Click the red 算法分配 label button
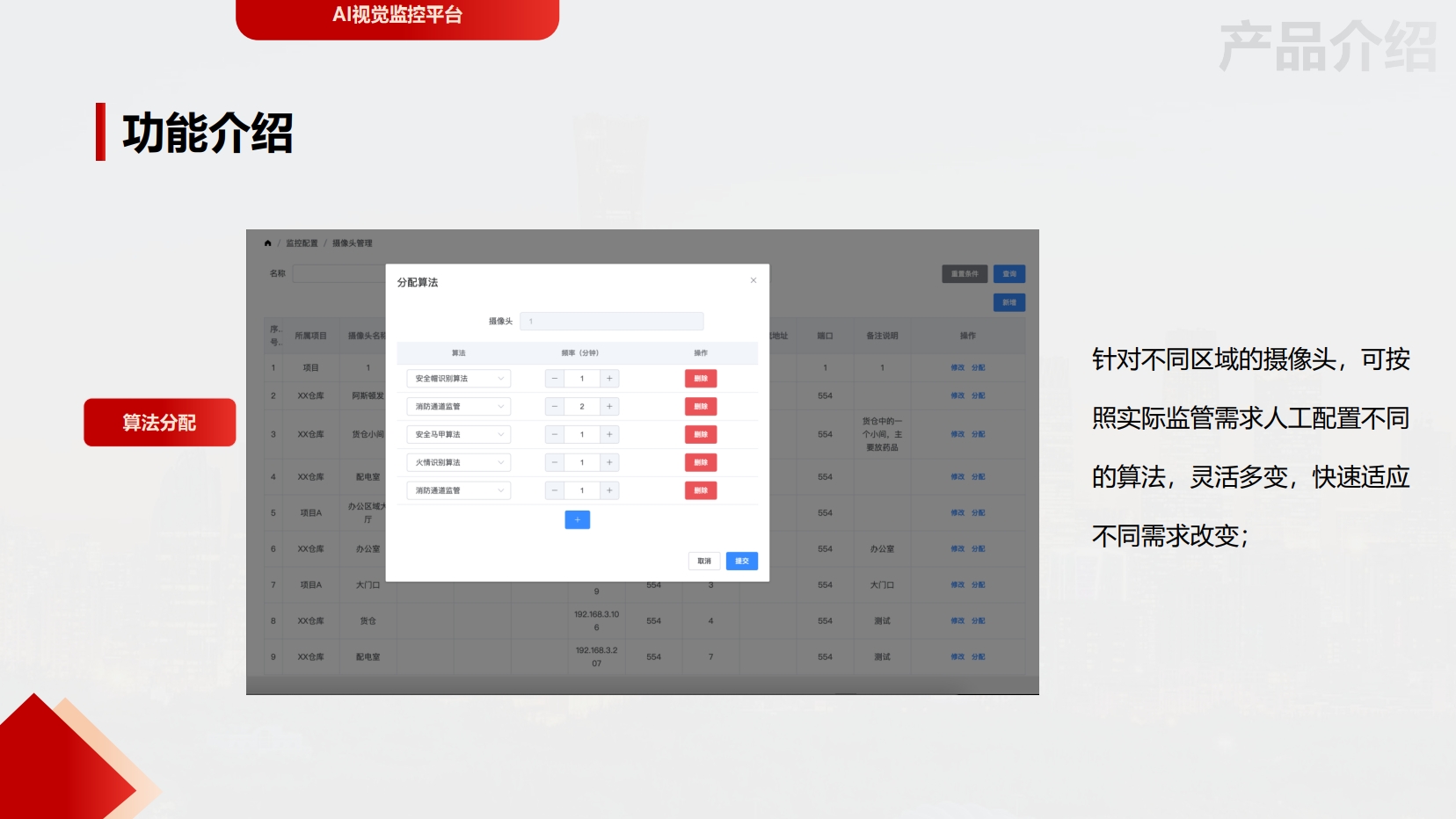 point(160,423)
